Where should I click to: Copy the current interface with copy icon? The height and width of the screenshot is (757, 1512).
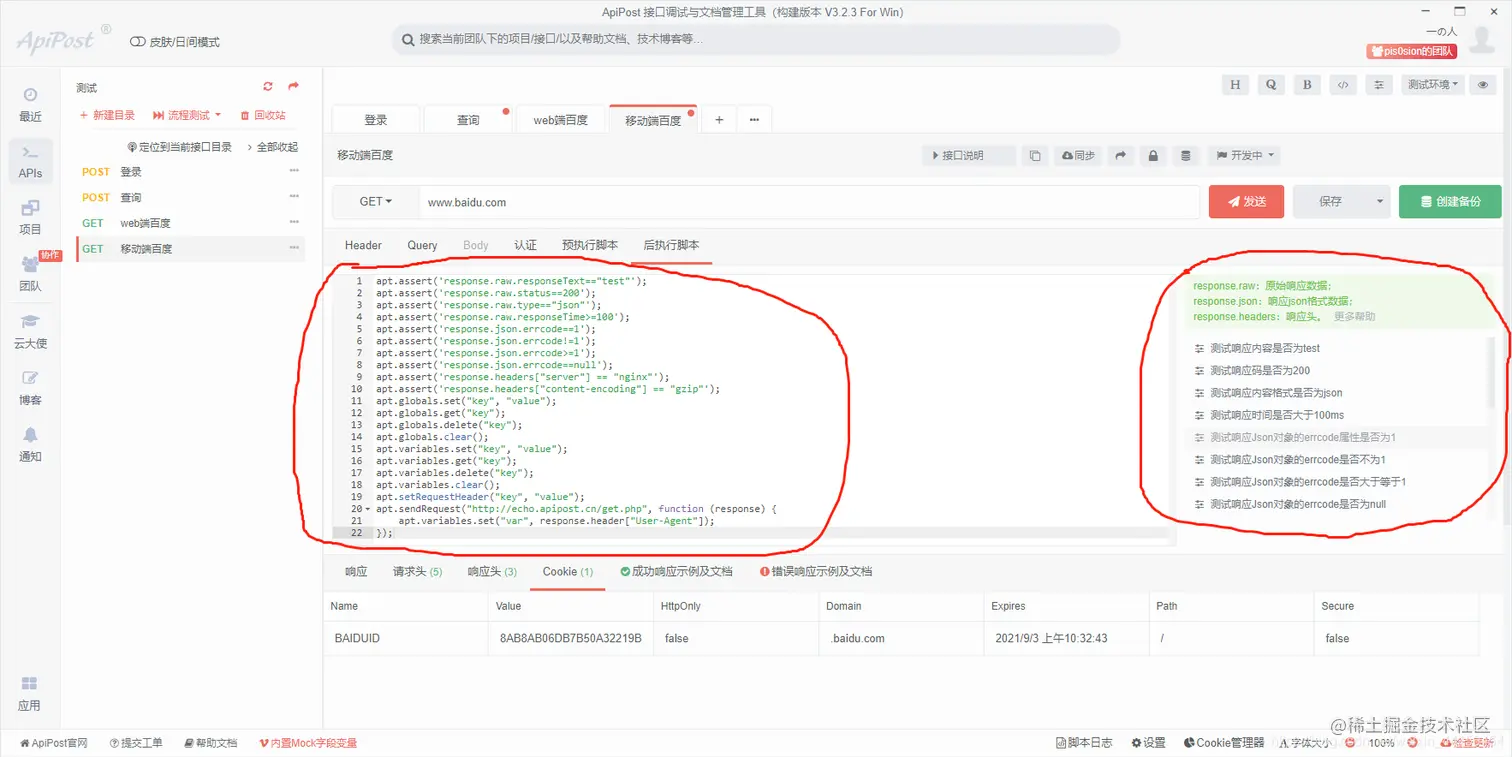pyautogui.click(x=1035, y=156)
